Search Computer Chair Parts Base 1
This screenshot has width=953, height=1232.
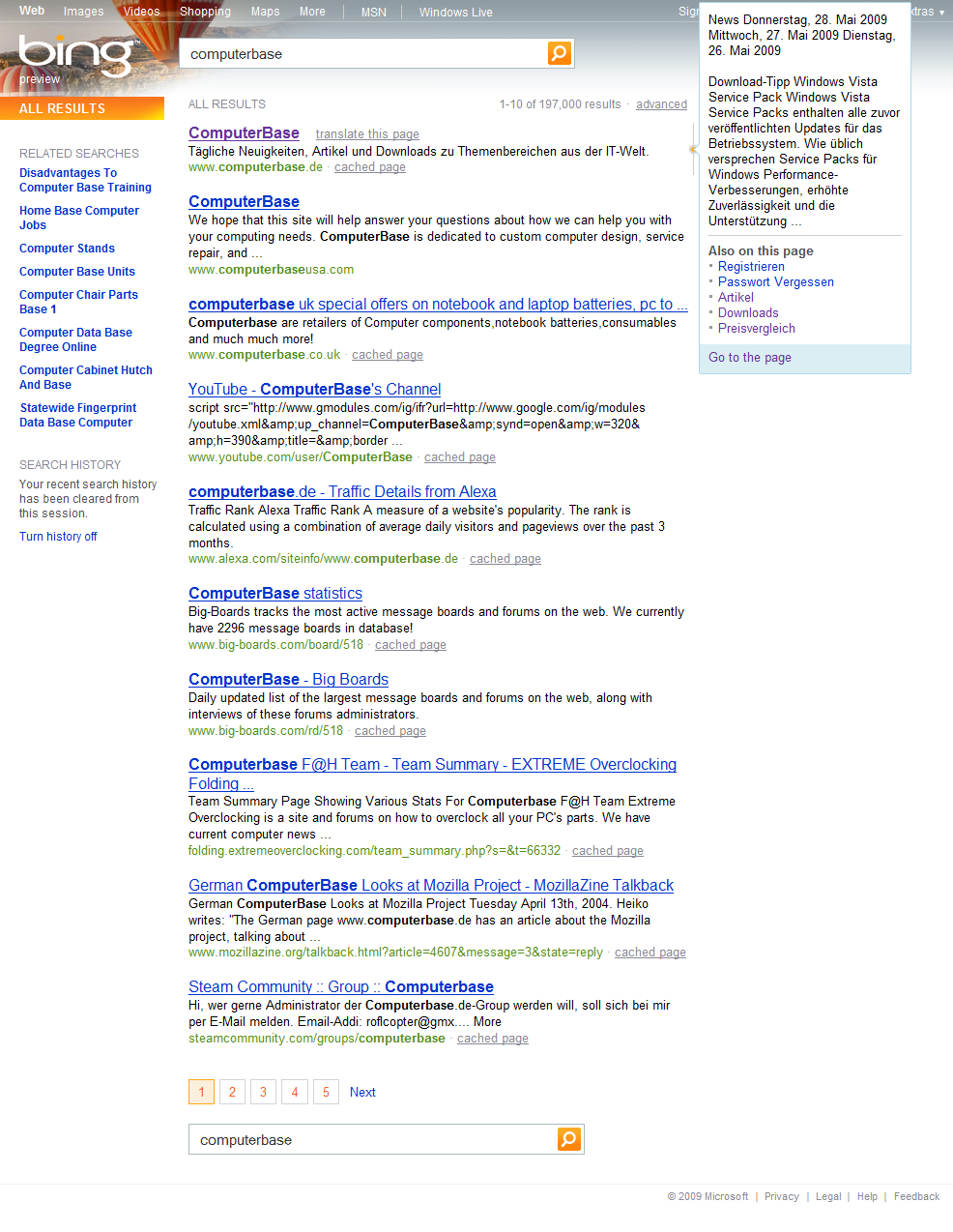[78, 302]
